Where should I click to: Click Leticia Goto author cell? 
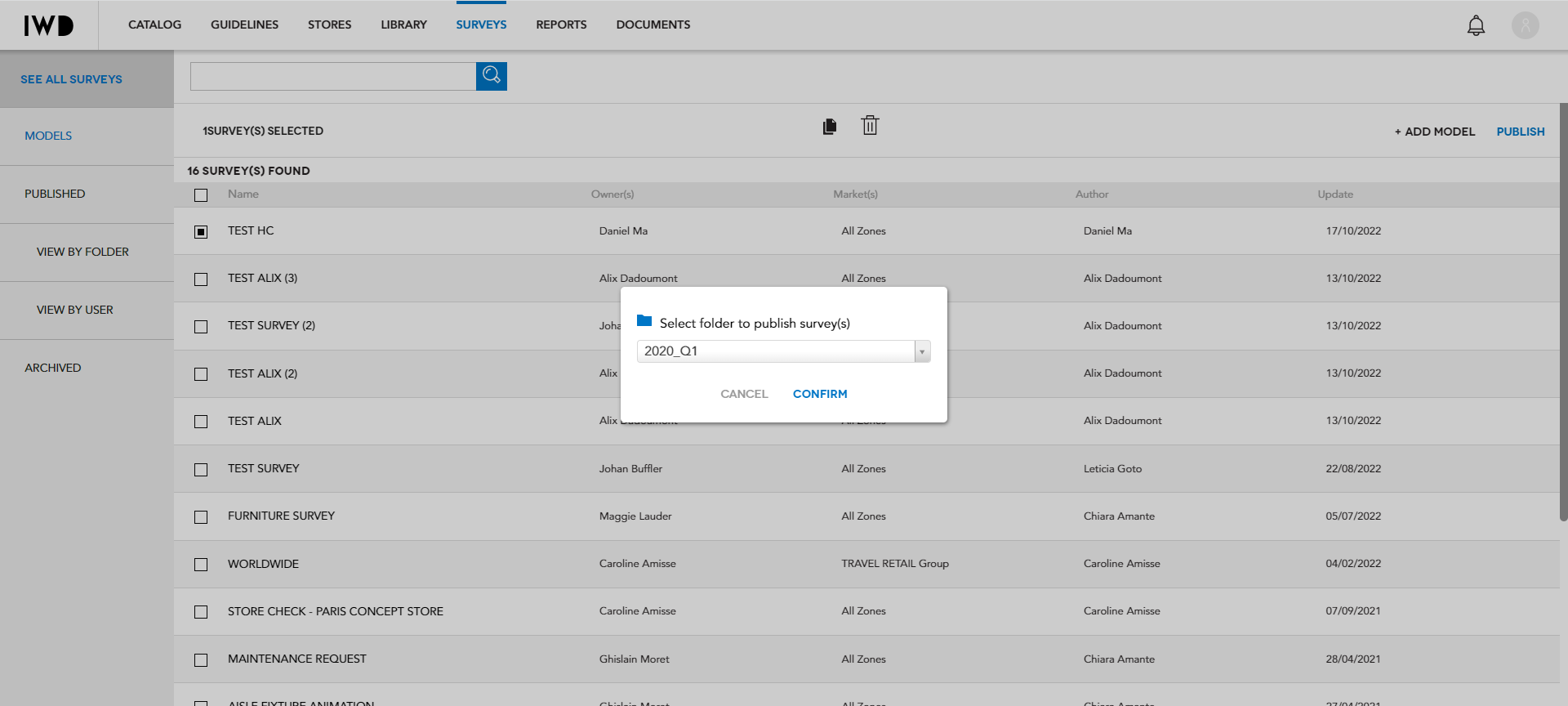coord(1112,468)
